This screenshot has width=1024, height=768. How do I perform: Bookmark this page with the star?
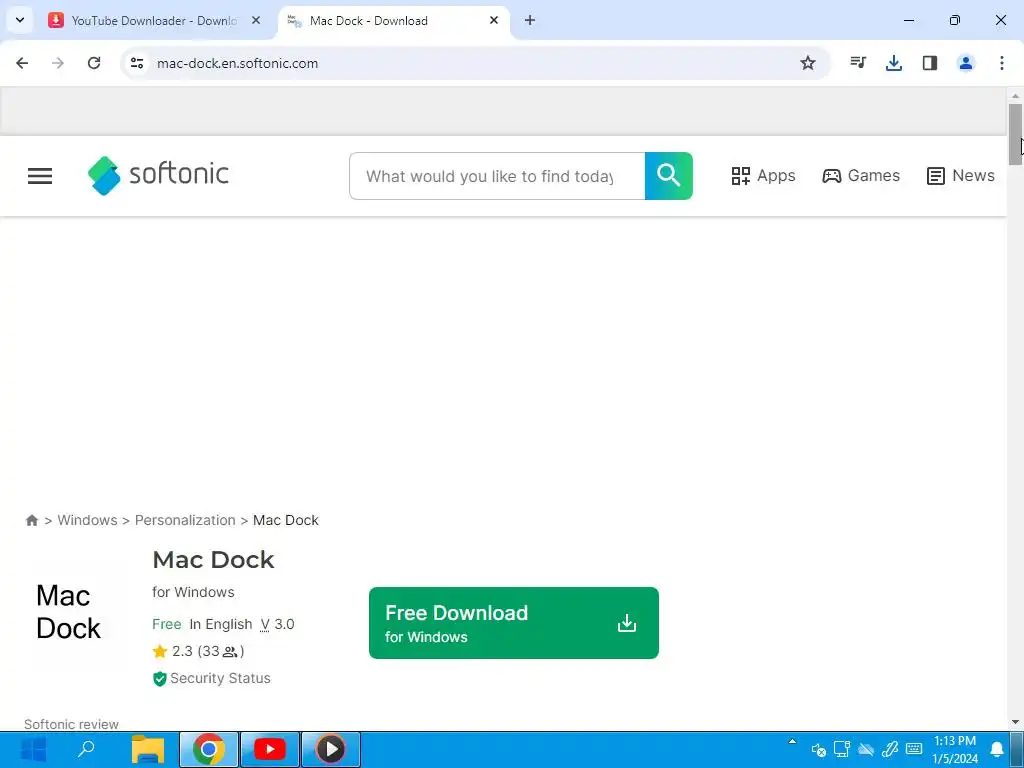point(808,63)
